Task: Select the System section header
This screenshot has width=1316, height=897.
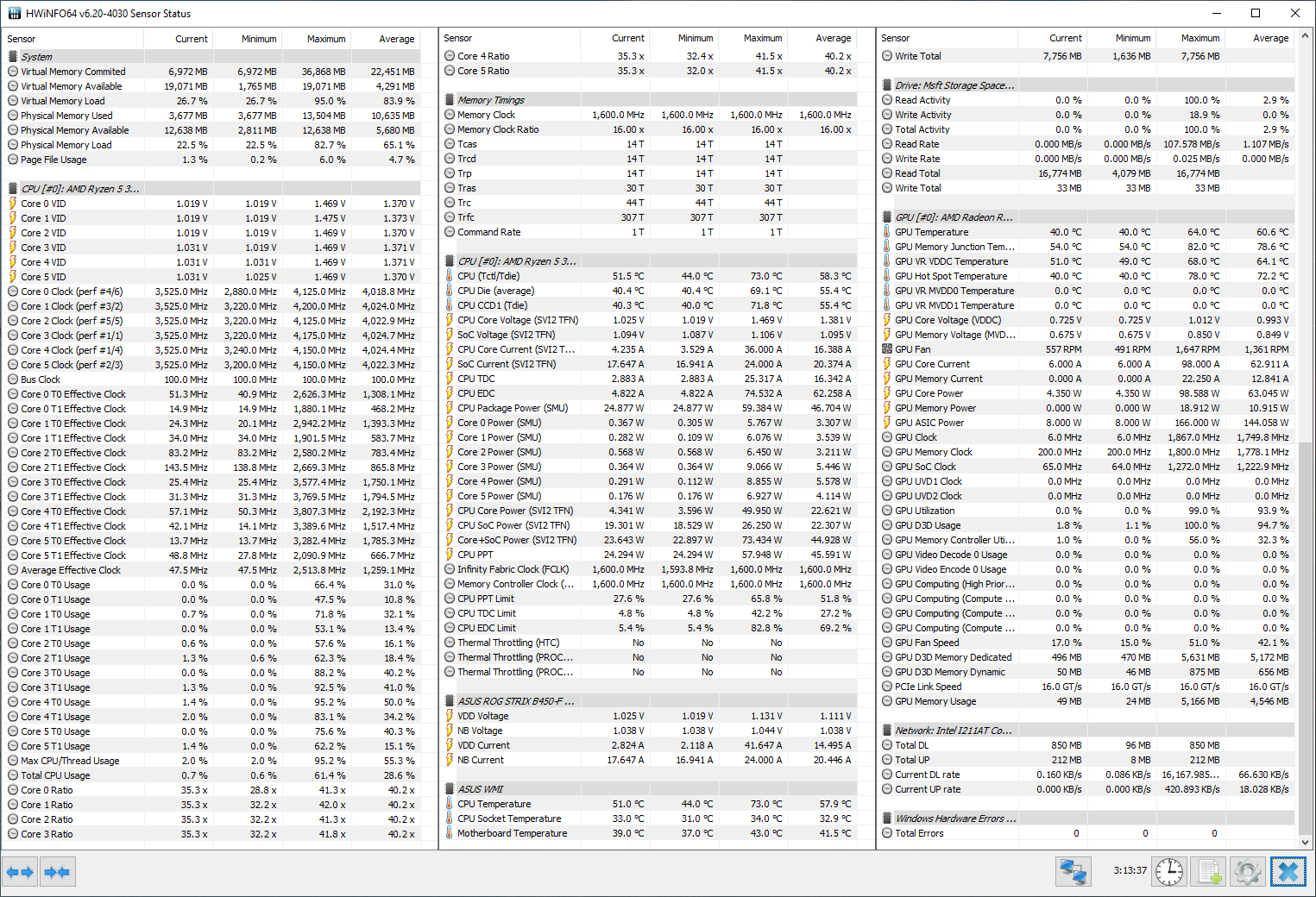Action: tap(36, 57)
